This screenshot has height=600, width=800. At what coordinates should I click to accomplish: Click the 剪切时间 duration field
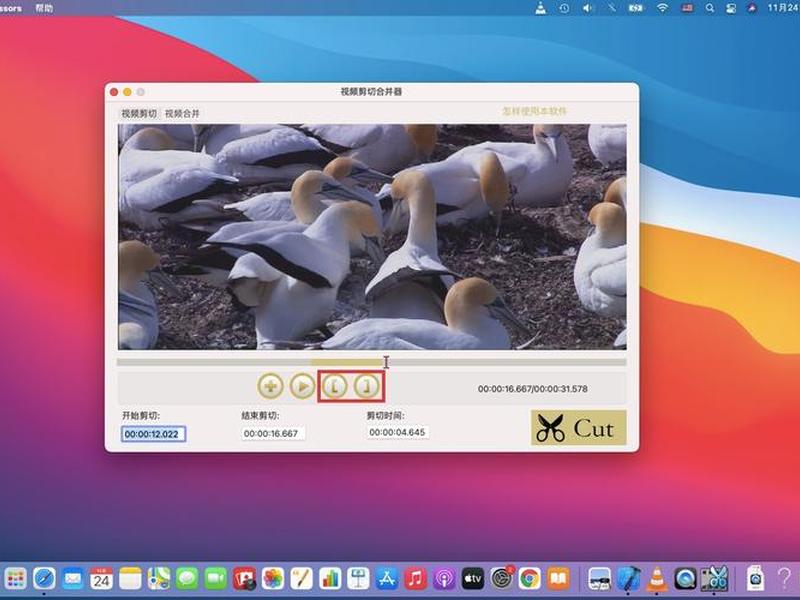397,432
